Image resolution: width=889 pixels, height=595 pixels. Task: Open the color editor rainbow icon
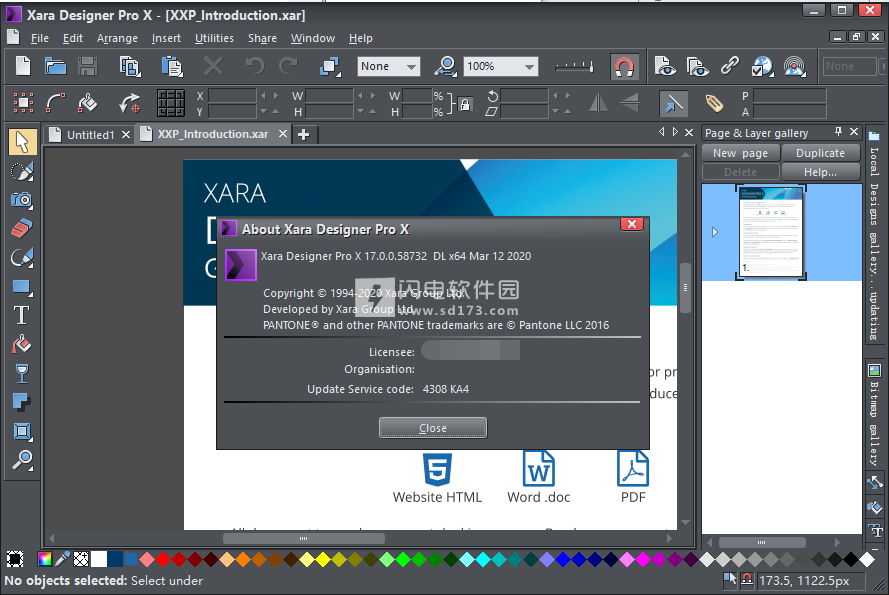tap(44, 559)
